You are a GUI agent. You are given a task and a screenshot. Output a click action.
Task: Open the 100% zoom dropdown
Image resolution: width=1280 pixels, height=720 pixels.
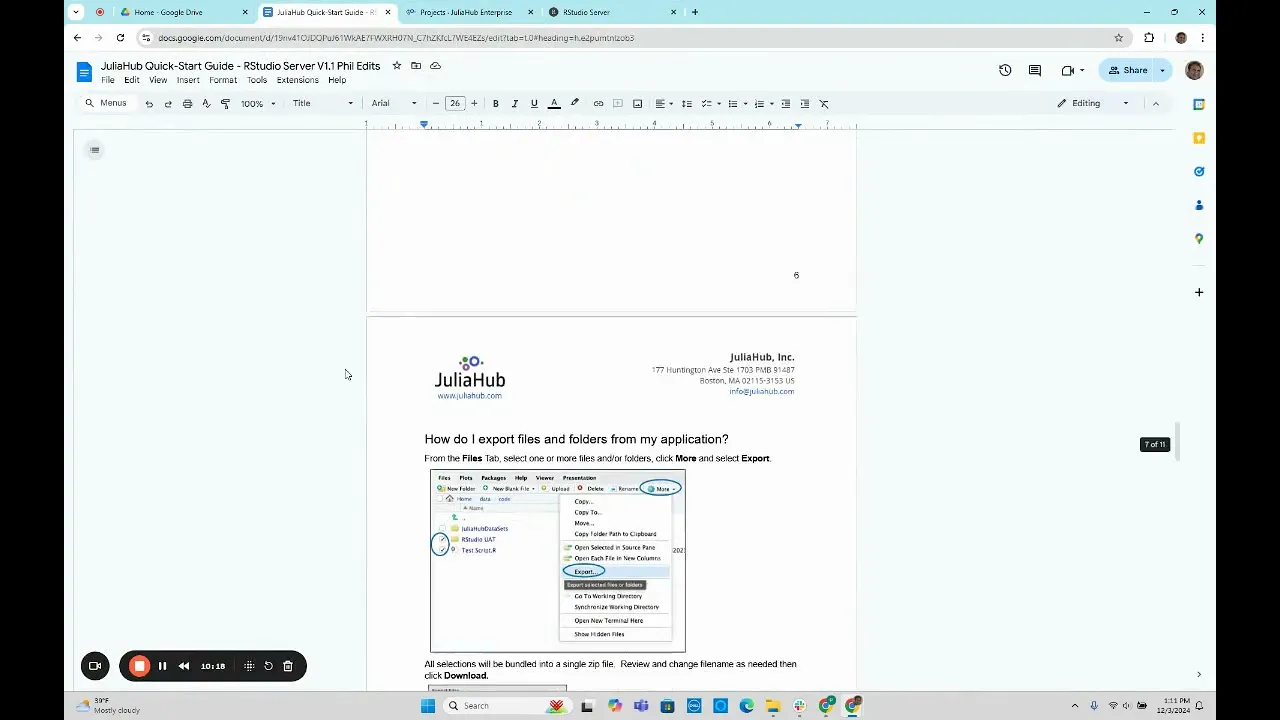coord(257,104)
